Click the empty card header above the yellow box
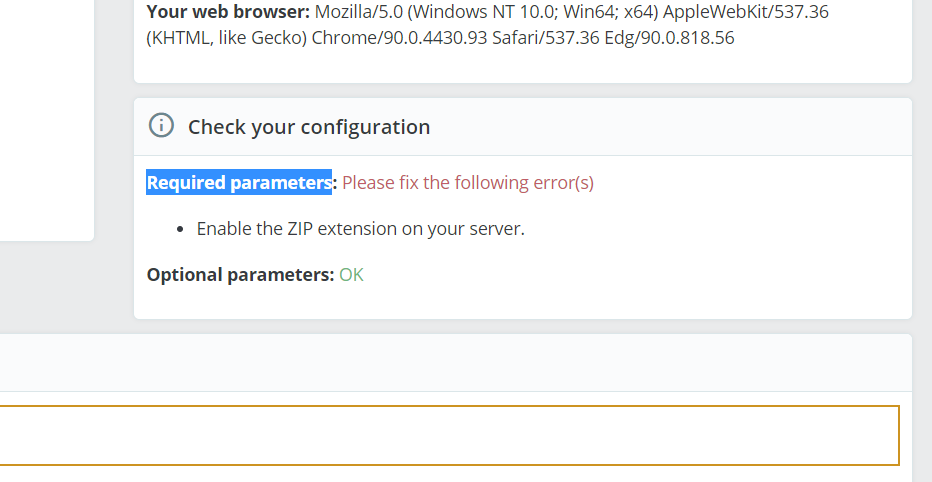The height and width of the screenshot is (482, 932). click(450, 362)
